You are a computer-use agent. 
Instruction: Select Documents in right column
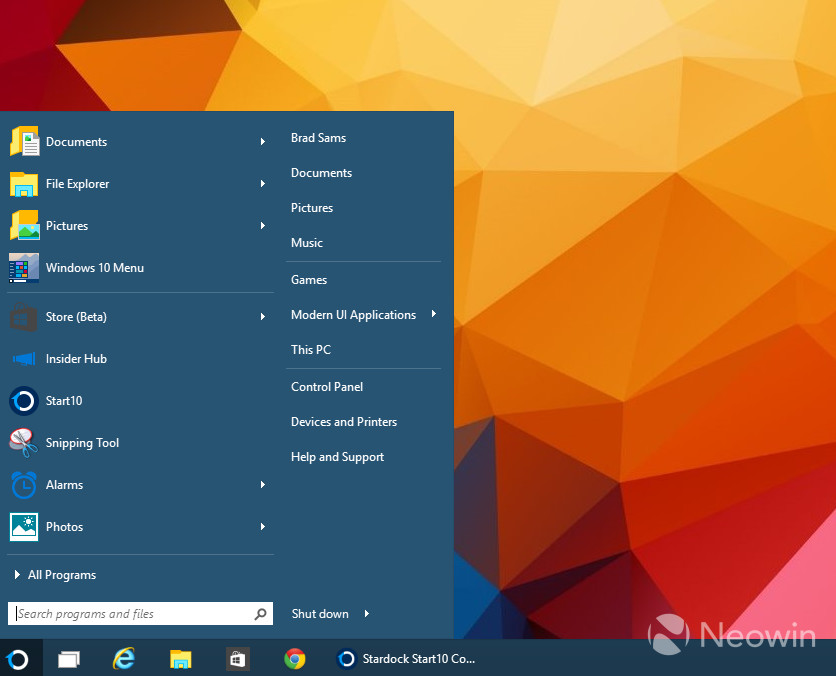tap(321, 173)
